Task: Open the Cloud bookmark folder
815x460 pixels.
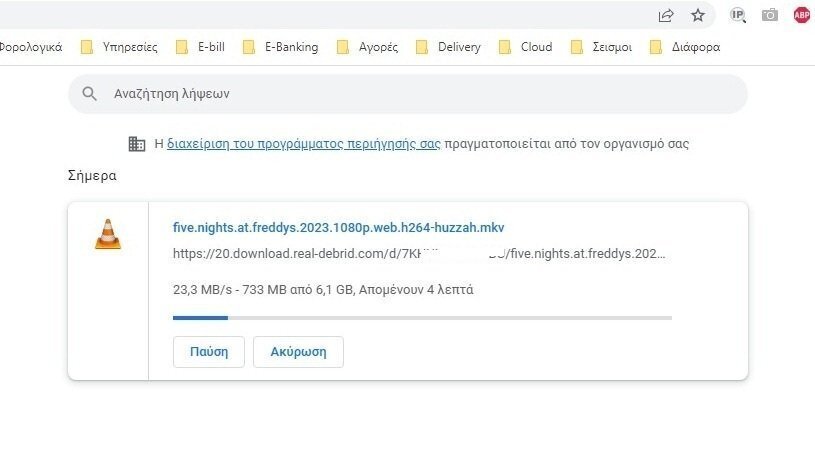Action: tap(525, 47)
